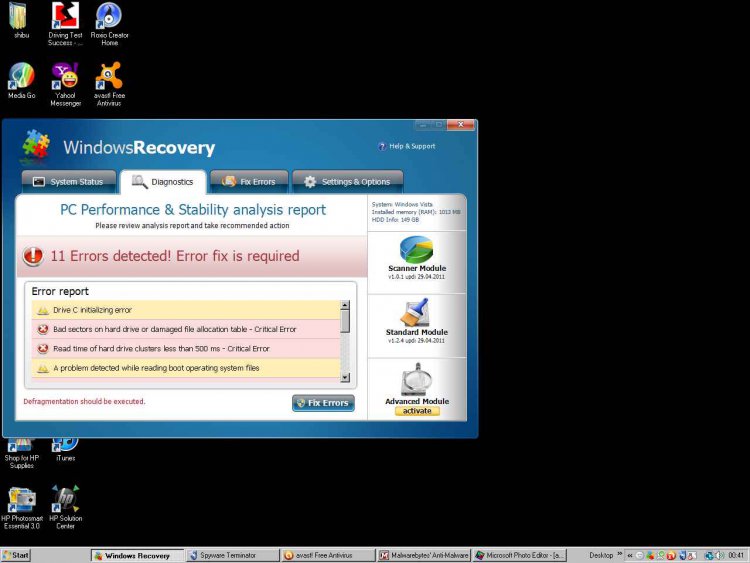Click the Standard Module brush icon

[415, 312]
